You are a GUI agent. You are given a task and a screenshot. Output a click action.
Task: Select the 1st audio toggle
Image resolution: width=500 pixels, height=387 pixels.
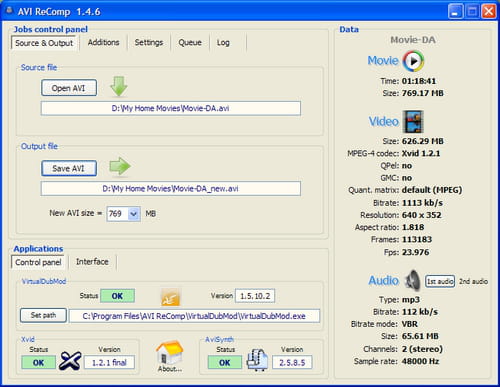click(x=440, y=281)
